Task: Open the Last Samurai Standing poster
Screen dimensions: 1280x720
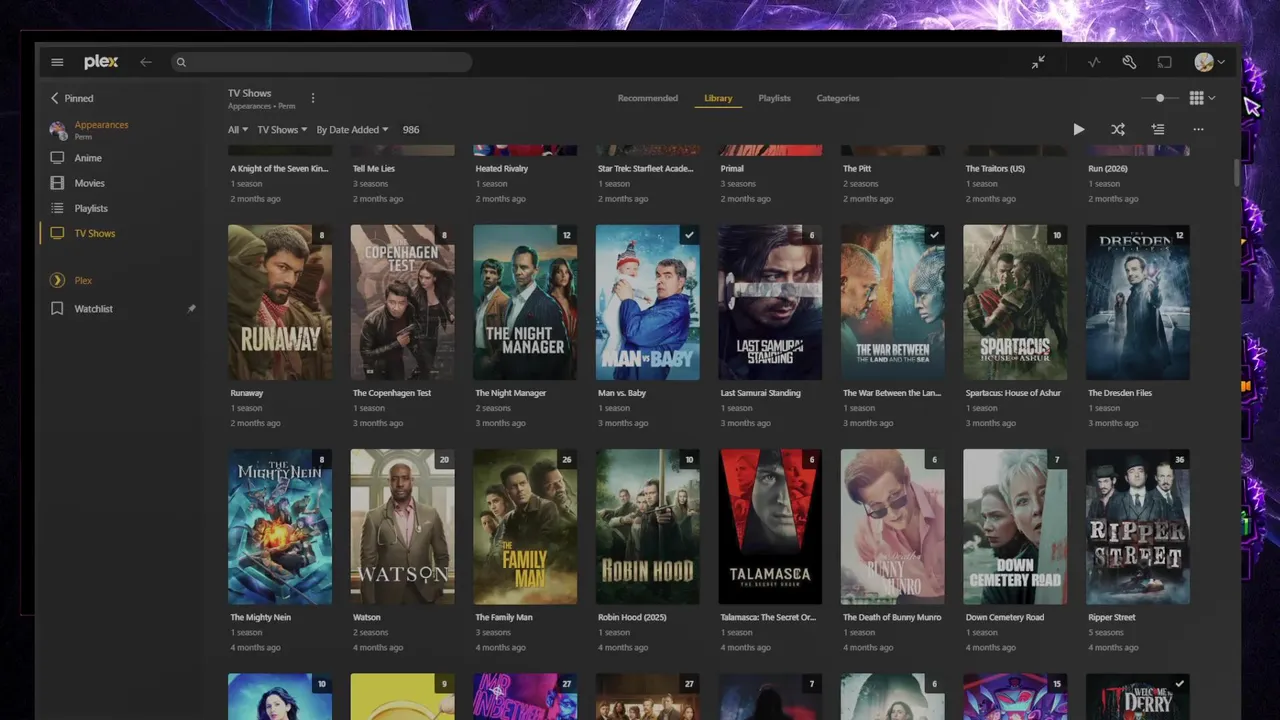Action: 770,302
